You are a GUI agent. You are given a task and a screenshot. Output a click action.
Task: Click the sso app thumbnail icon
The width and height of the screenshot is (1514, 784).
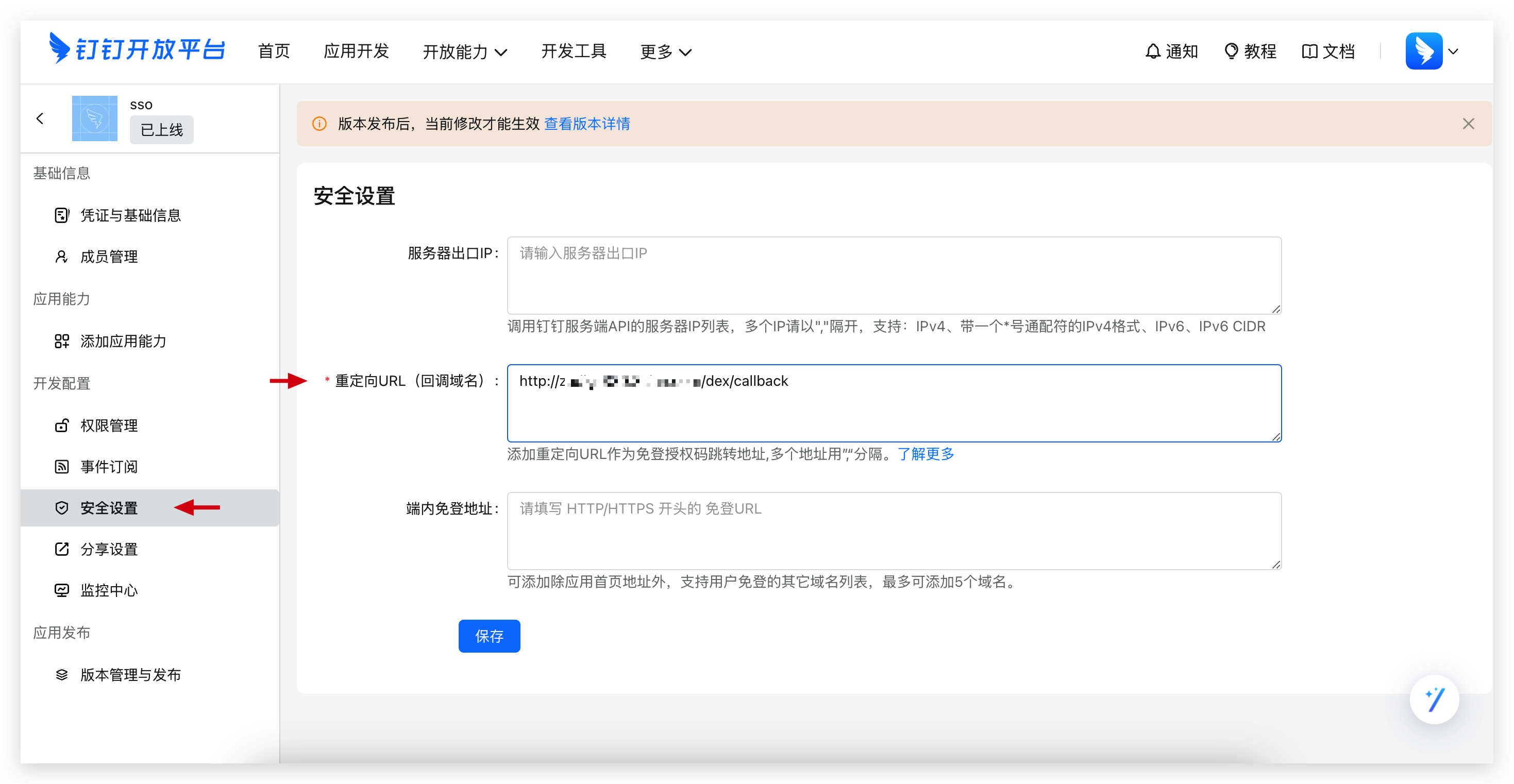[x=95, y=118]
